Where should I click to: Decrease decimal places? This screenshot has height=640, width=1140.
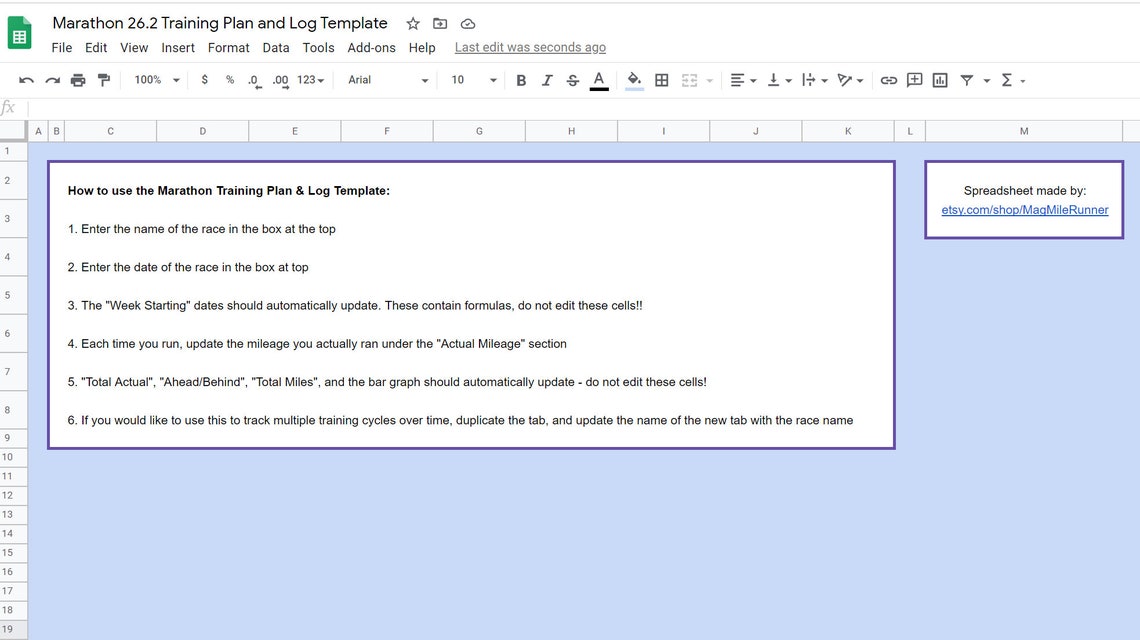[x=252, y=80]
